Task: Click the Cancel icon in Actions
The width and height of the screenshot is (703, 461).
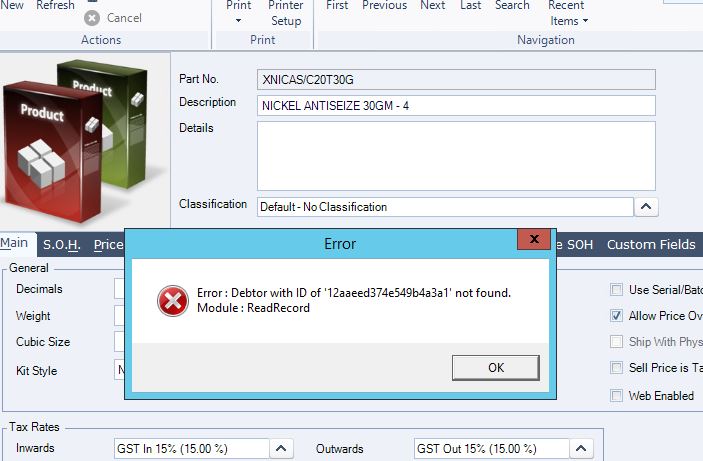Action: (x=92, y=18)
